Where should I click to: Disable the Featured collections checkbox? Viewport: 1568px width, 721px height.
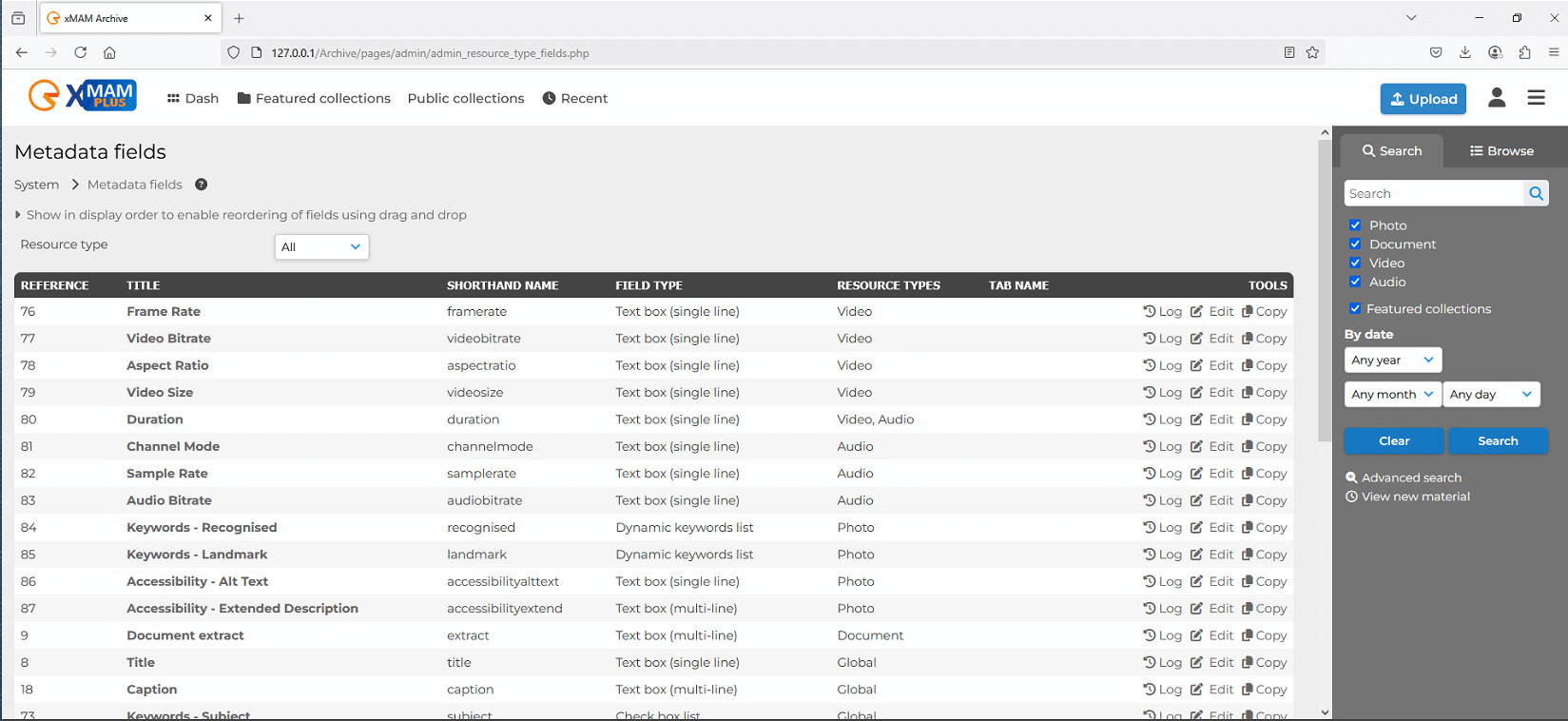tap(1355, 309)
